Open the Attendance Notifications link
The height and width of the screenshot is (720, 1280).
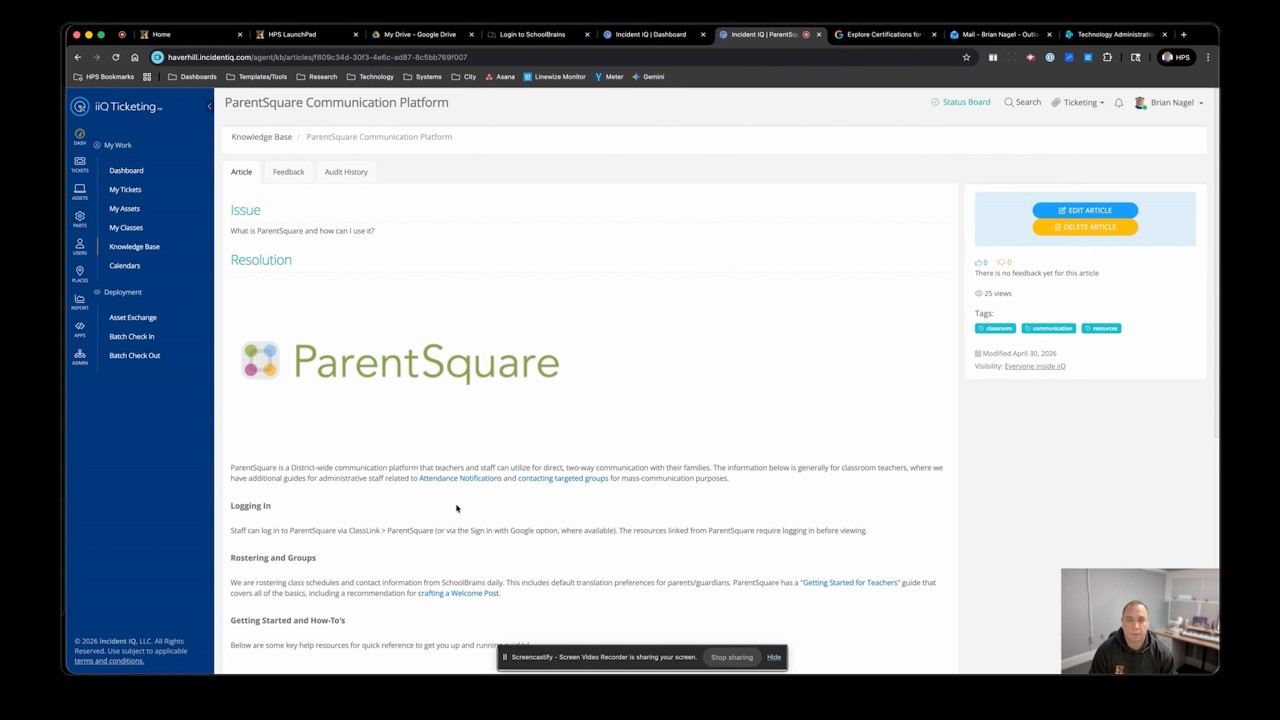[x=460, y=478]
